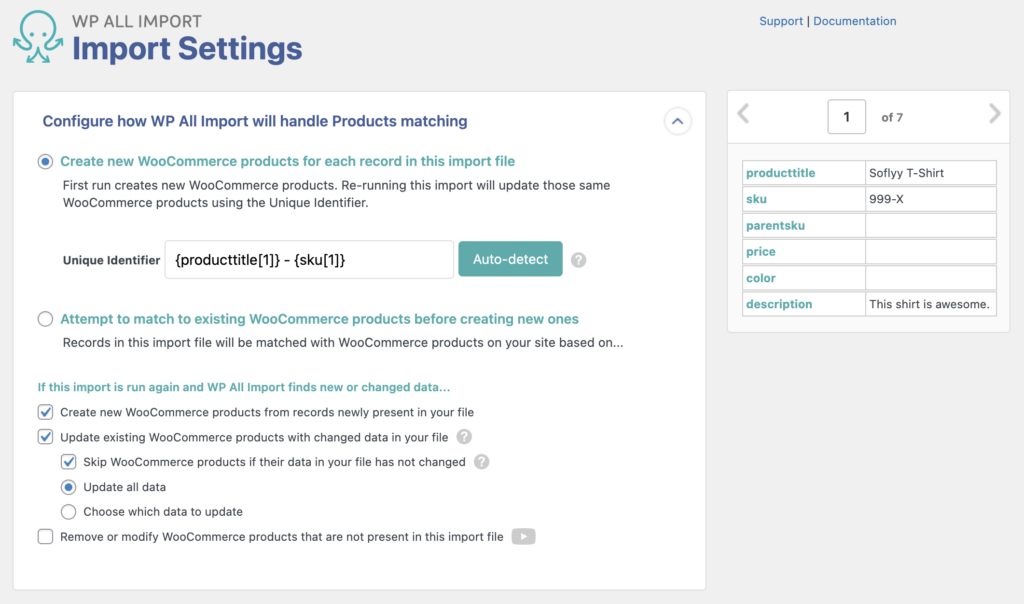1024x604 pixels.
Task: Click the color field name
Action: point(761,278)
